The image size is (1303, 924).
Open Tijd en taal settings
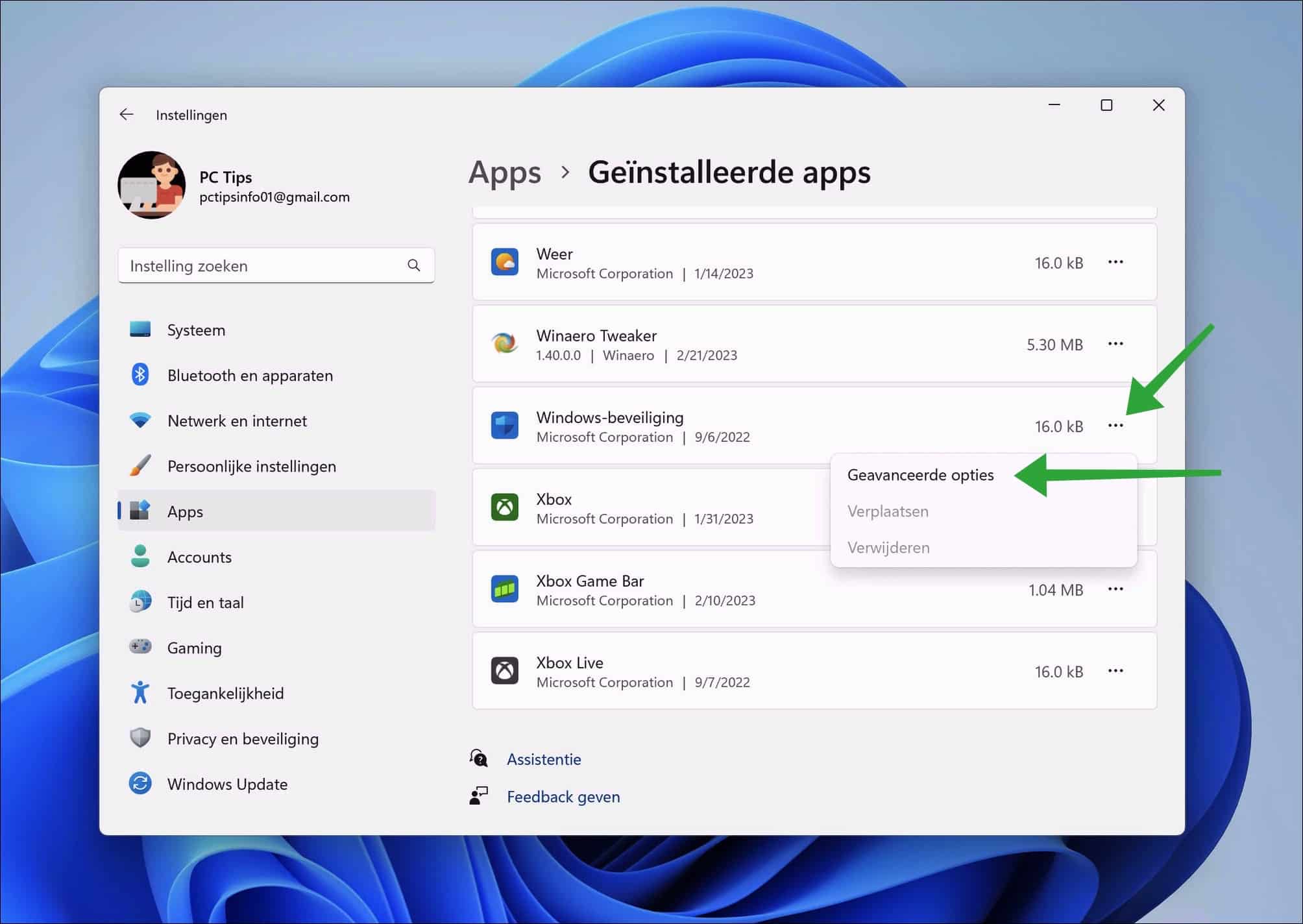pos(276,602)
